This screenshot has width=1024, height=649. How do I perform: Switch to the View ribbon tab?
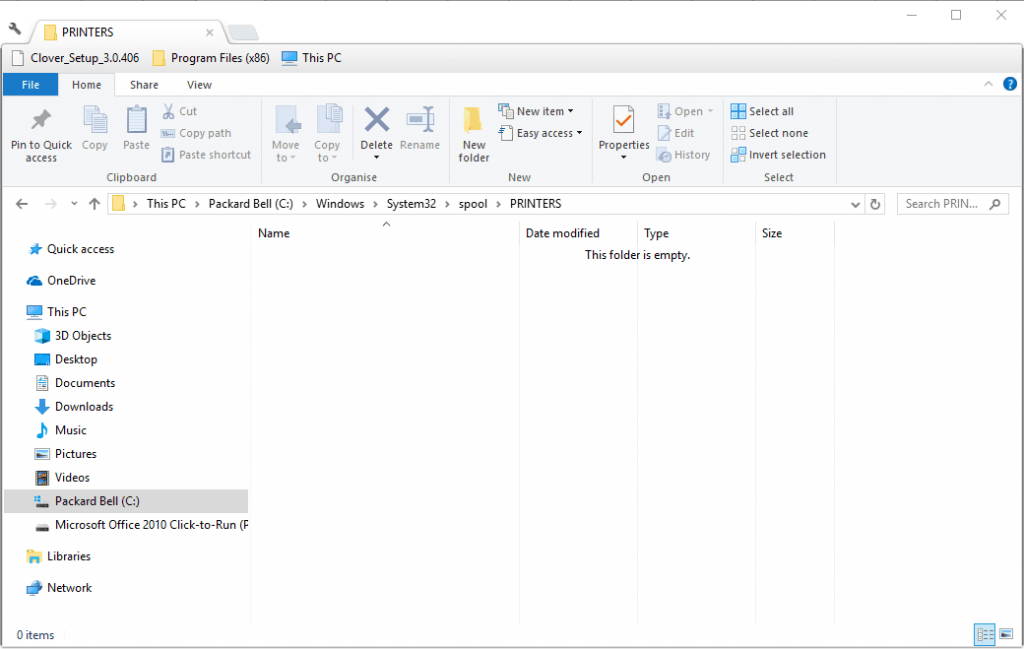tap(199, 85)
